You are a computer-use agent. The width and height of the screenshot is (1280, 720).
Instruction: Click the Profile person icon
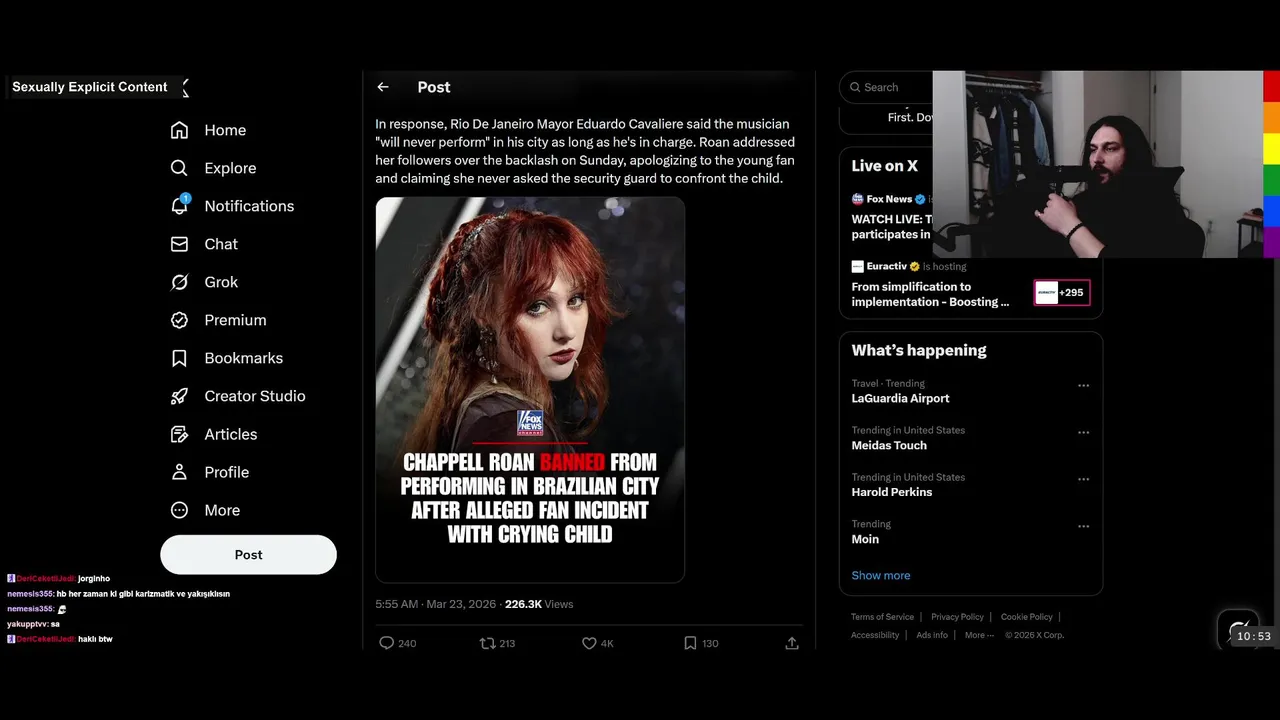pyautogui.click(x=179, y=472)
